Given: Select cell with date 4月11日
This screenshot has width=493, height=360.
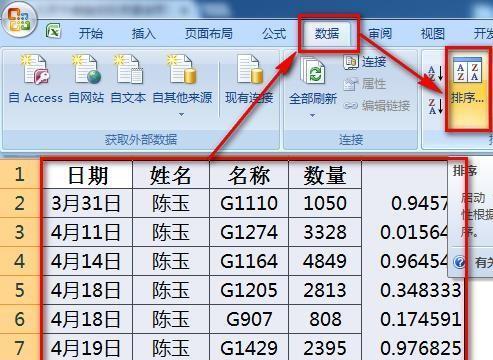Looking at the screenshot, I should [x=88, y=232].
